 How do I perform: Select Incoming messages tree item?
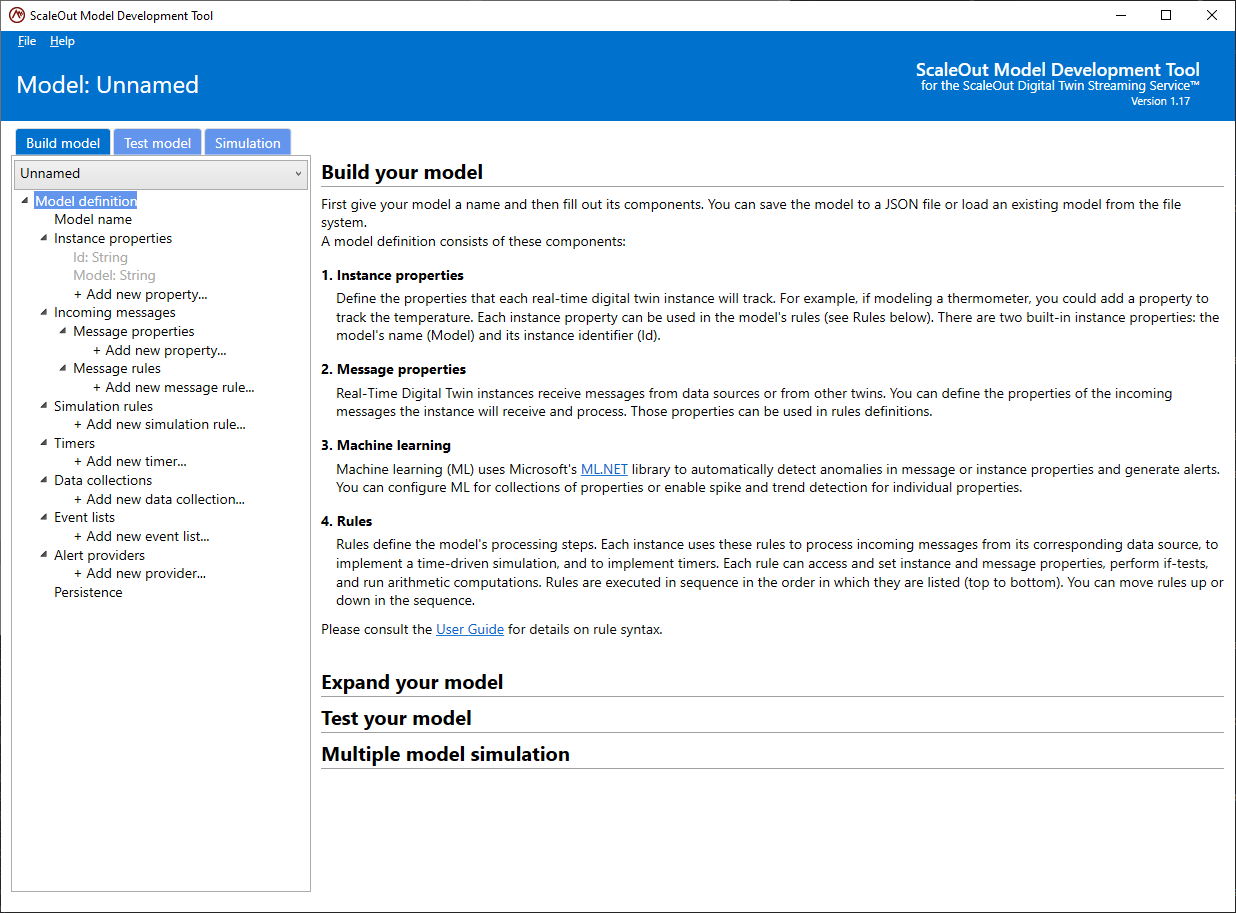tap(115, 312)
